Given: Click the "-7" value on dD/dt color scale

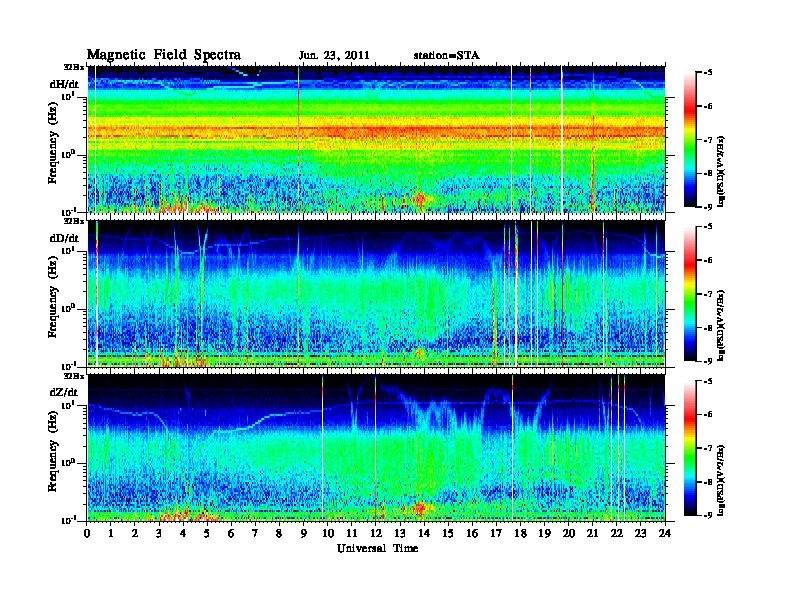Looking at the screenshot, I should [x=708, y=293].
